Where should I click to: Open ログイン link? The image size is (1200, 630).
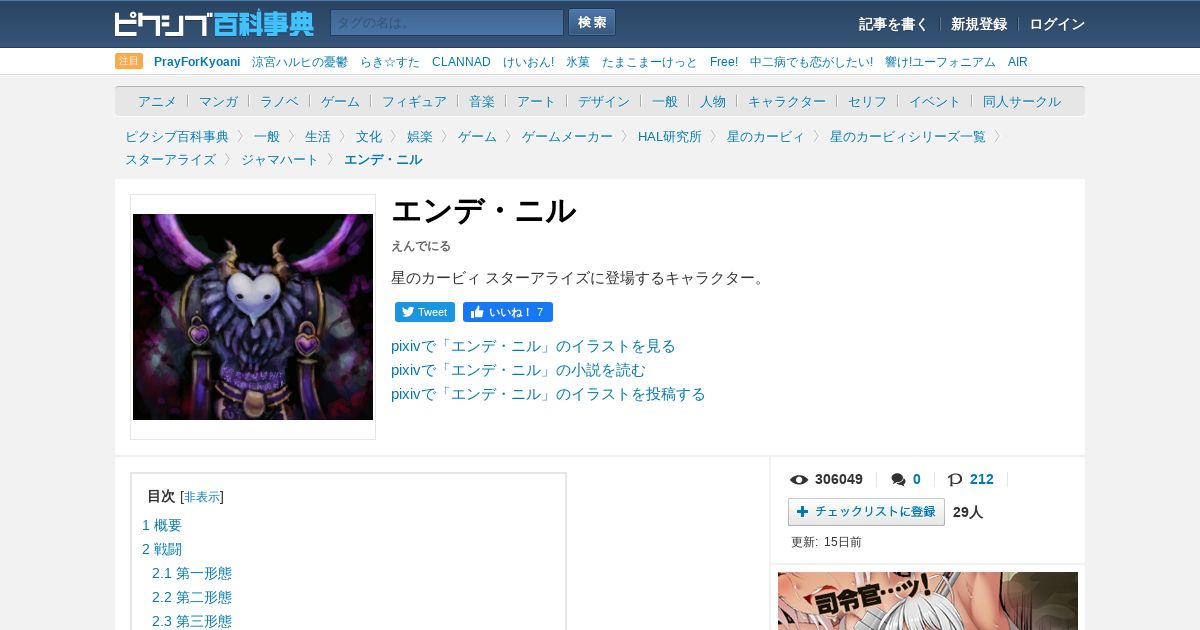click(1057, 24)
